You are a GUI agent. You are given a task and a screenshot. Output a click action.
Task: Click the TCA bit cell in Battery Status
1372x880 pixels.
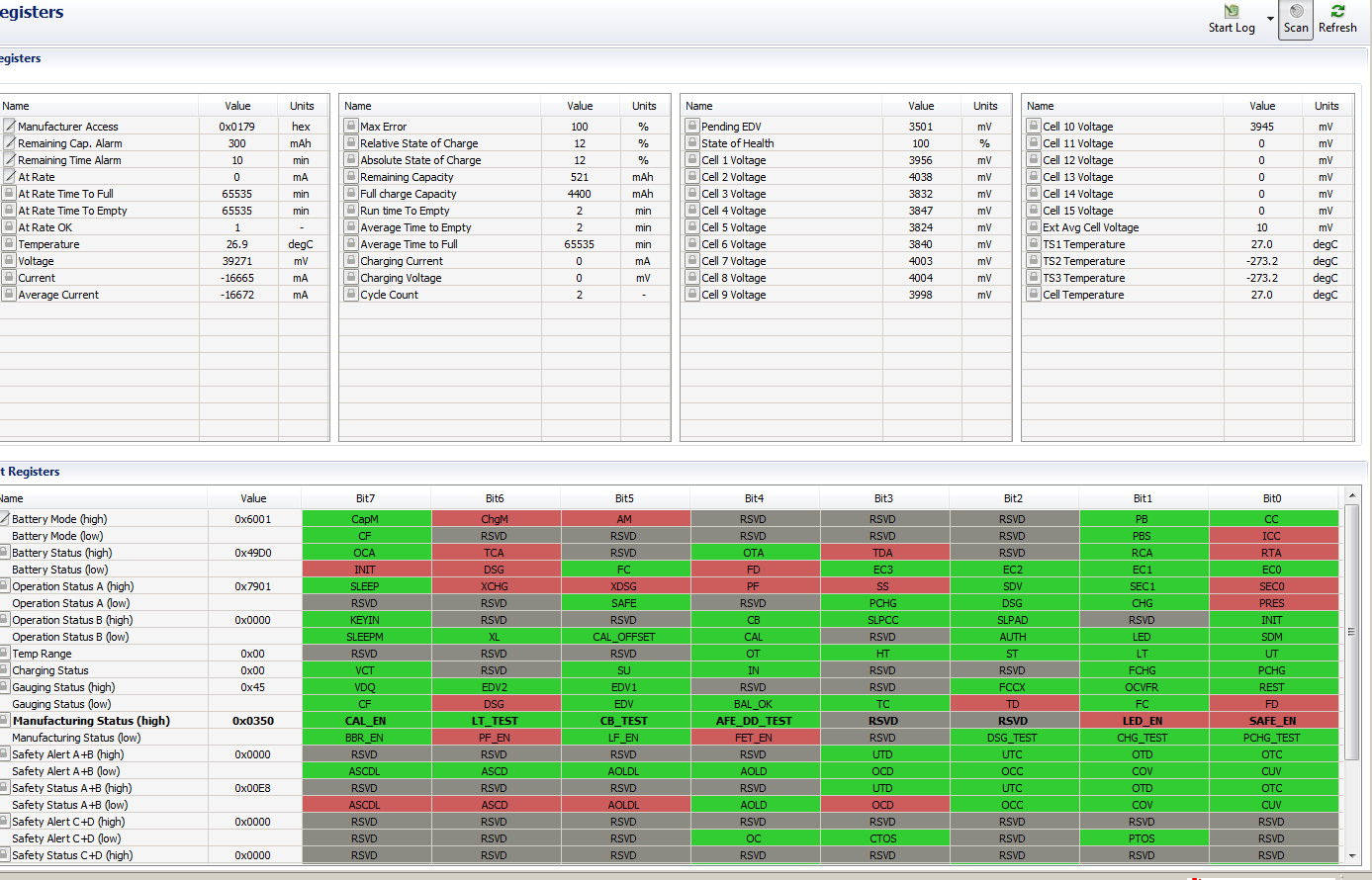coord(496,553)
